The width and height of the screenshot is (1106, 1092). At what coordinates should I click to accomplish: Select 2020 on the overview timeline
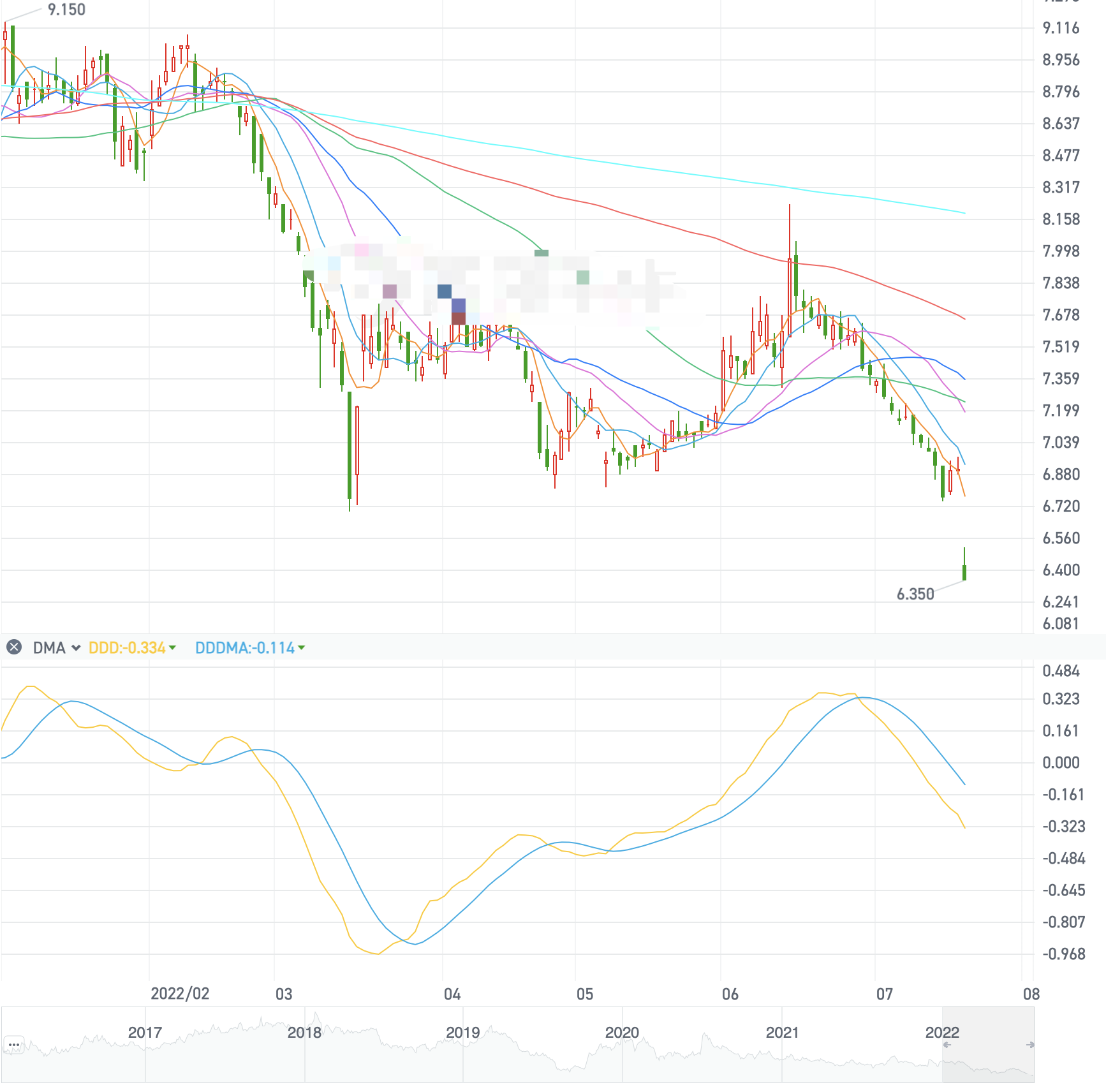[622, 1032]
